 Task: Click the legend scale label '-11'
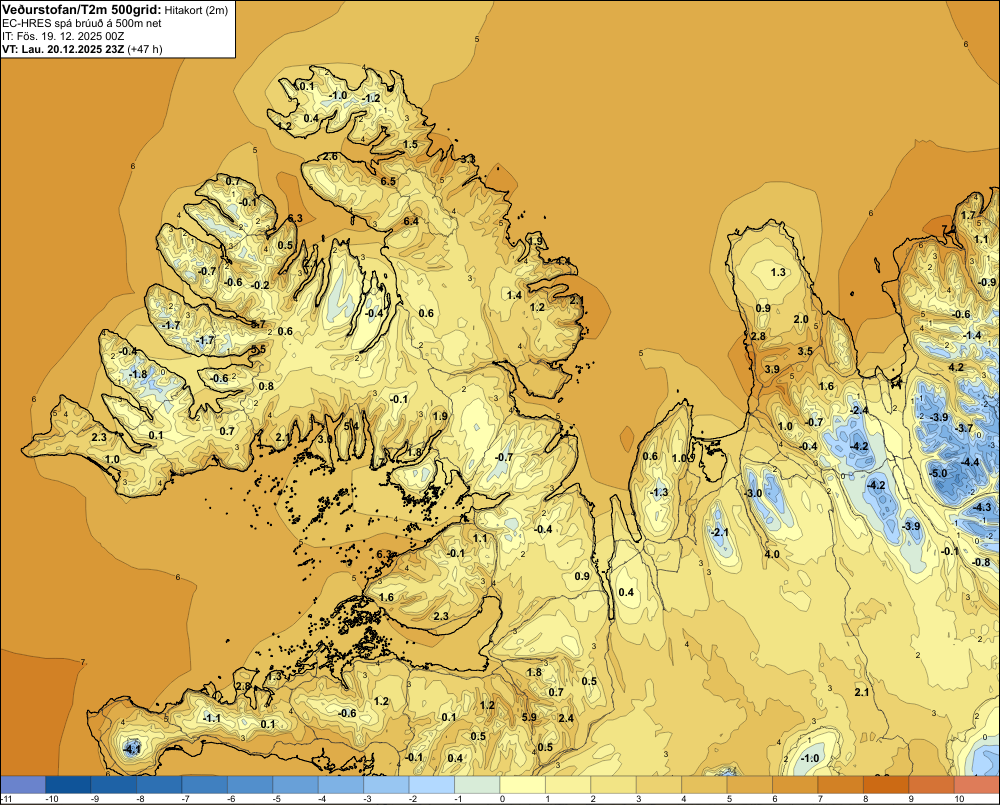tap(8, 799)
